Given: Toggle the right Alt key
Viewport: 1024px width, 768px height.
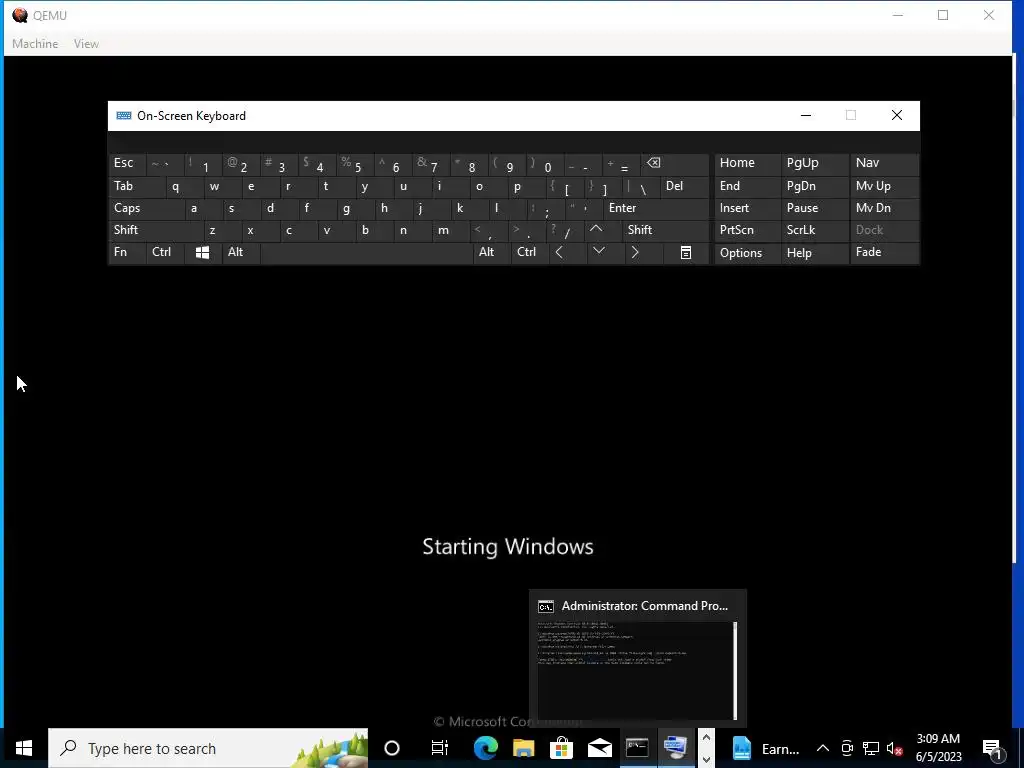Looking at the screenshot, I should click(492, 253).
